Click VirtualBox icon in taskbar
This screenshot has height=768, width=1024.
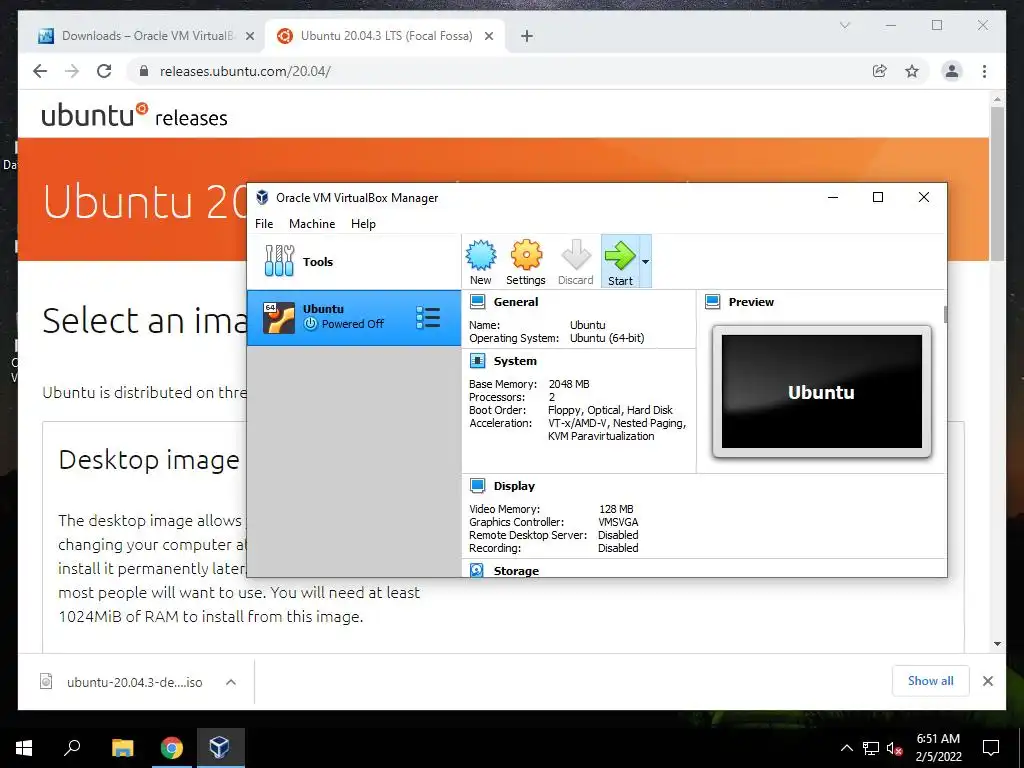click(220, 748)
